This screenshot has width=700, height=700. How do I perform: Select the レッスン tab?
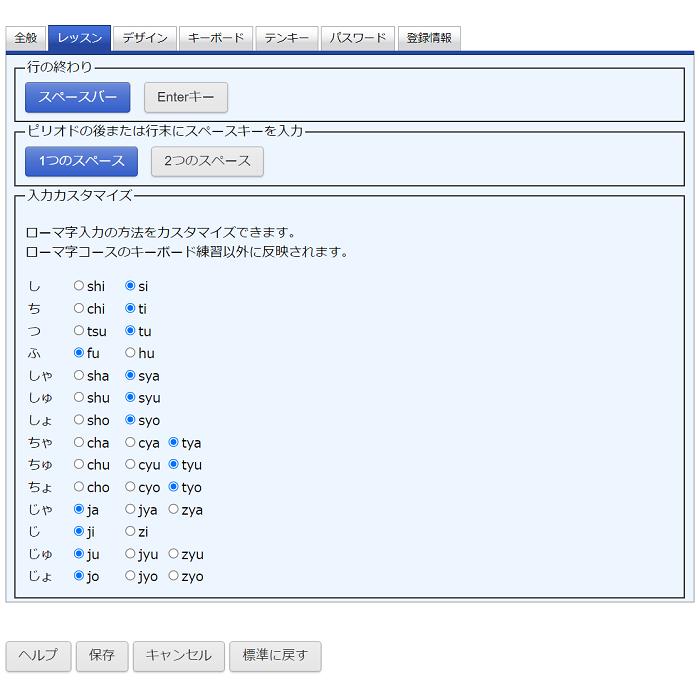[79, 38]
